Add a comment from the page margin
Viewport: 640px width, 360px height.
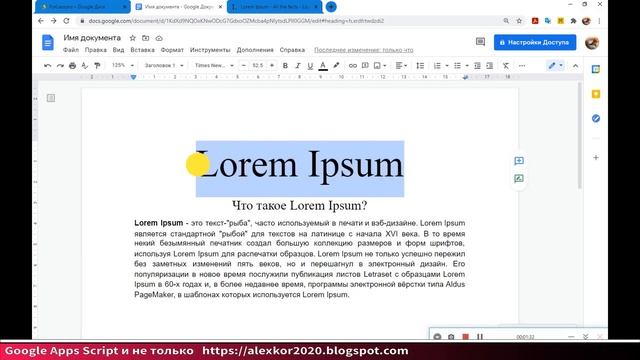pos(519,161)
